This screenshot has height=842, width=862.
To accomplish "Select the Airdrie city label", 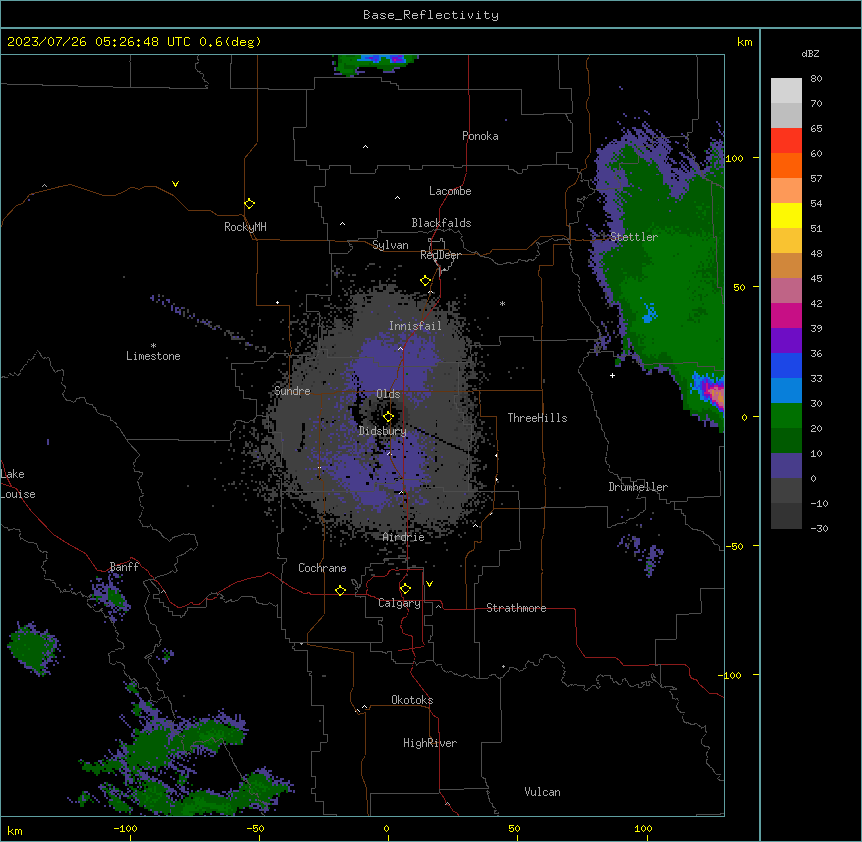I will (x=404, y=537).
